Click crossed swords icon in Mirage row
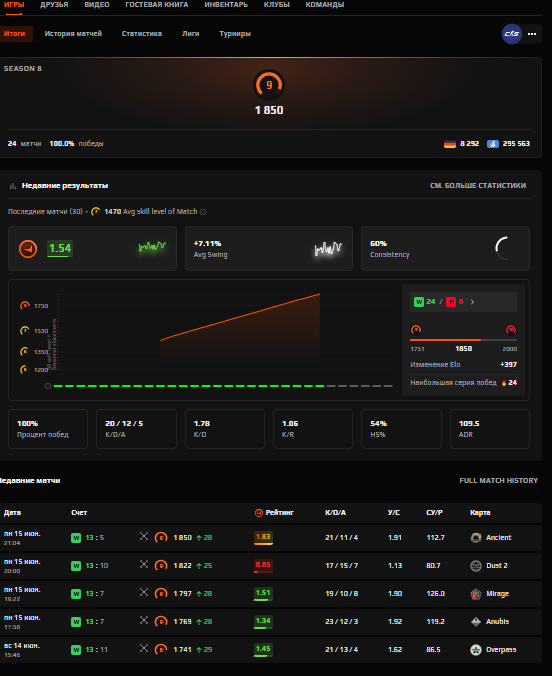The height and width of the screenshot is (676, 552). [x=144, y=592]
